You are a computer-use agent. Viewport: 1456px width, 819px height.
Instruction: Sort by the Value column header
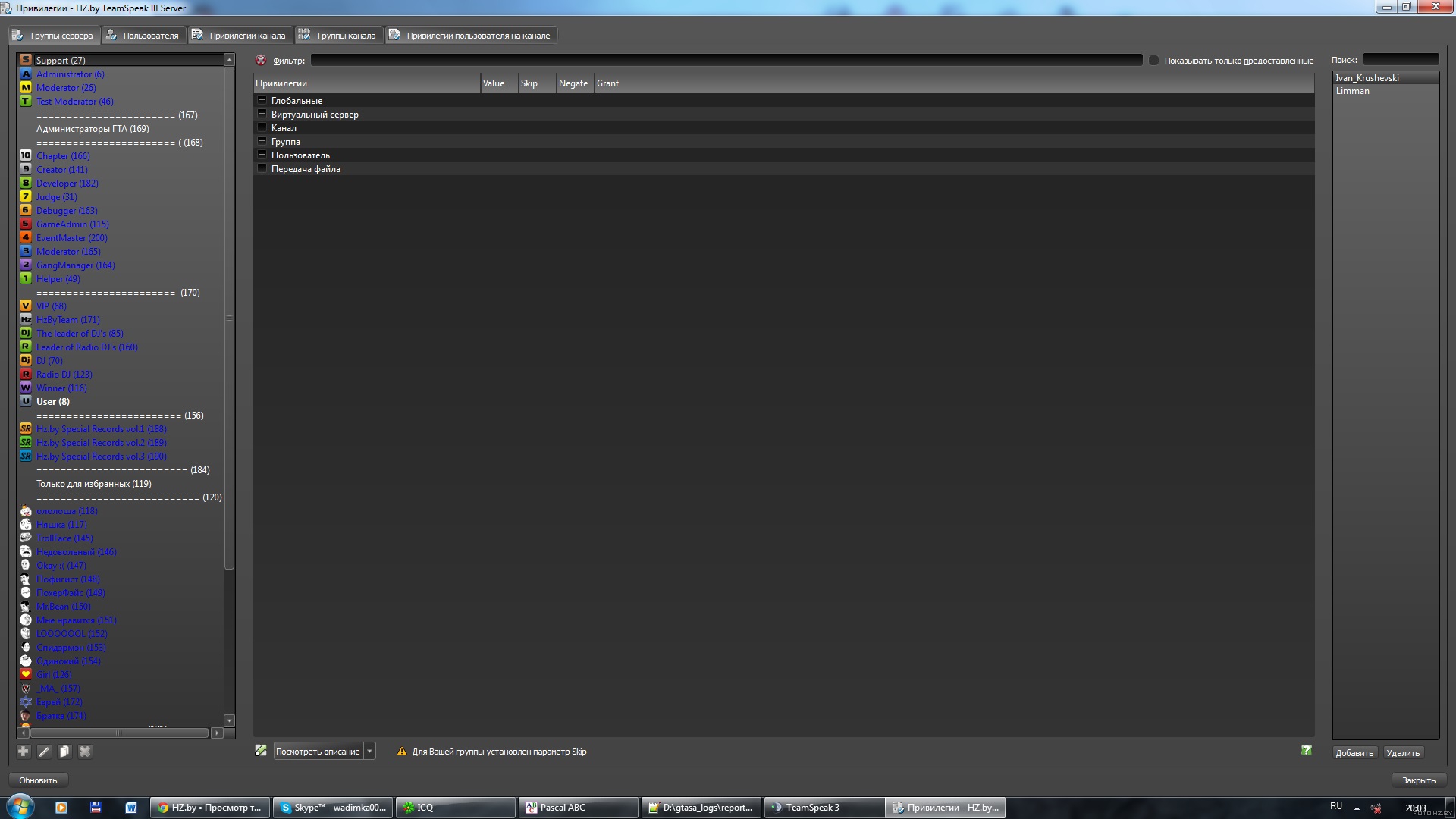point(498,83)
